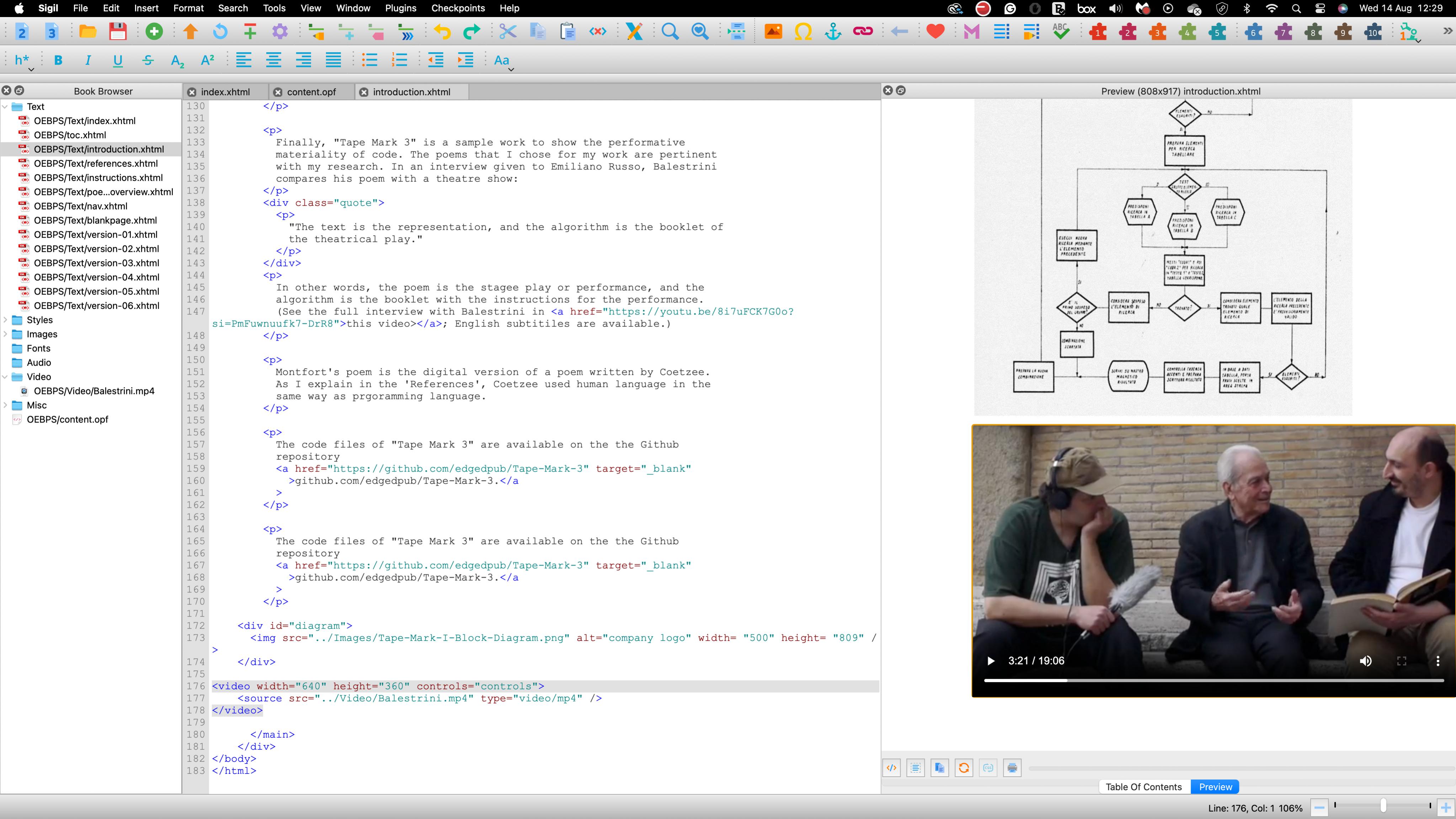This screenshot has width=1456, height=819.
Task: Click the Insert Special Character omega icon
Action: click(x=802, y=32)
